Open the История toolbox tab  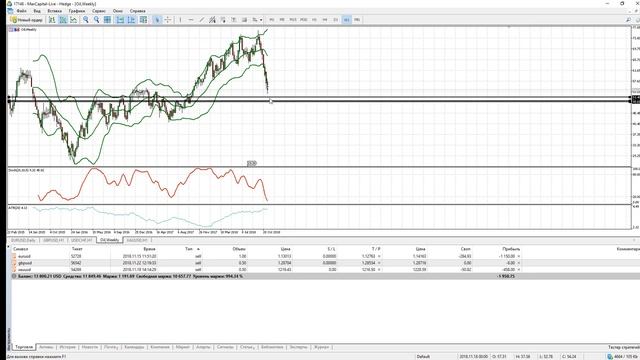[68, 347]
